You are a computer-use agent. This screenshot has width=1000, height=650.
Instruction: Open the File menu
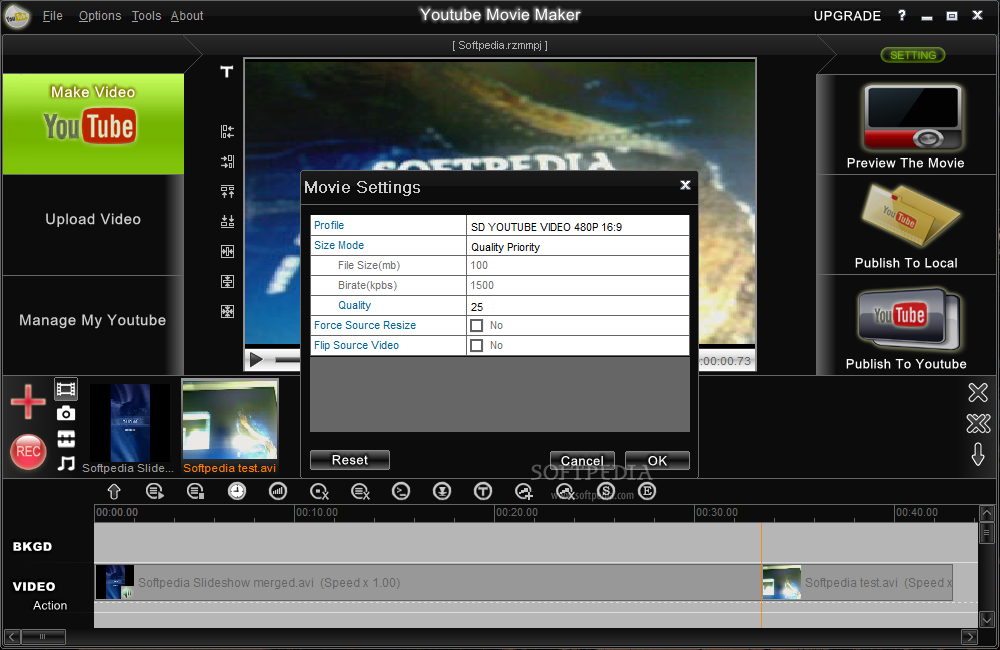click(52, 15)
